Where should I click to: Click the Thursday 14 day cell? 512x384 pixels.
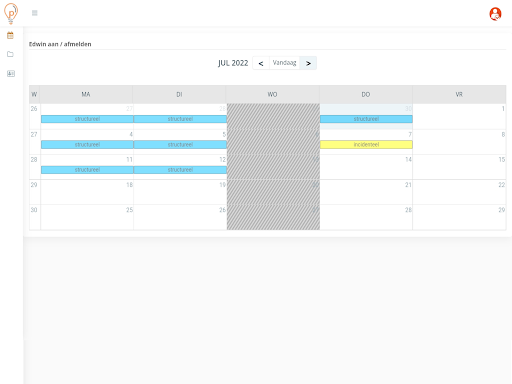click(x=366, y=167)
